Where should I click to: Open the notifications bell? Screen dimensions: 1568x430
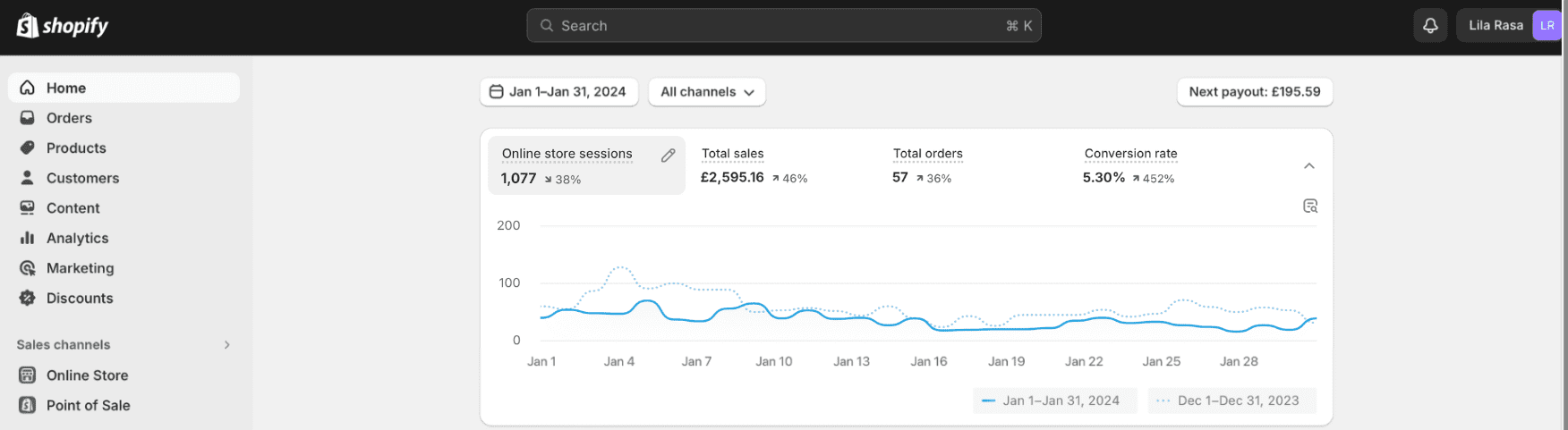[x=1430, y=26]
